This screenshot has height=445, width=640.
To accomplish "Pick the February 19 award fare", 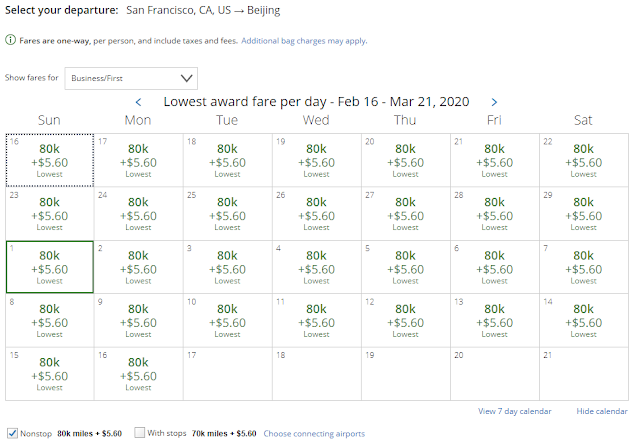I will coord(316,160).
